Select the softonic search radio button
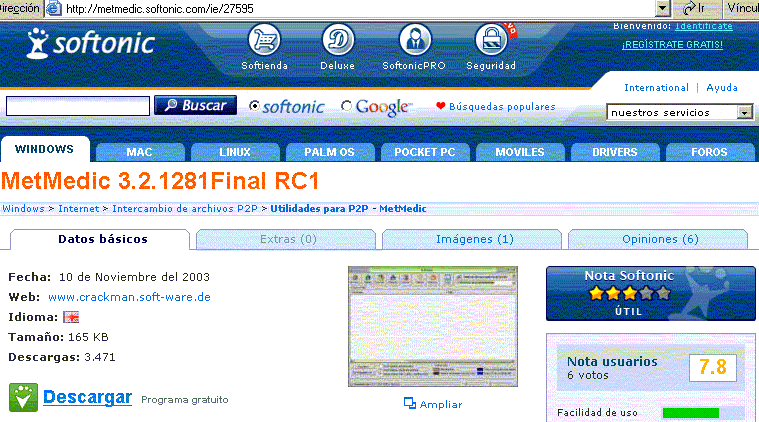759x422 pixels. pos(254,106)
